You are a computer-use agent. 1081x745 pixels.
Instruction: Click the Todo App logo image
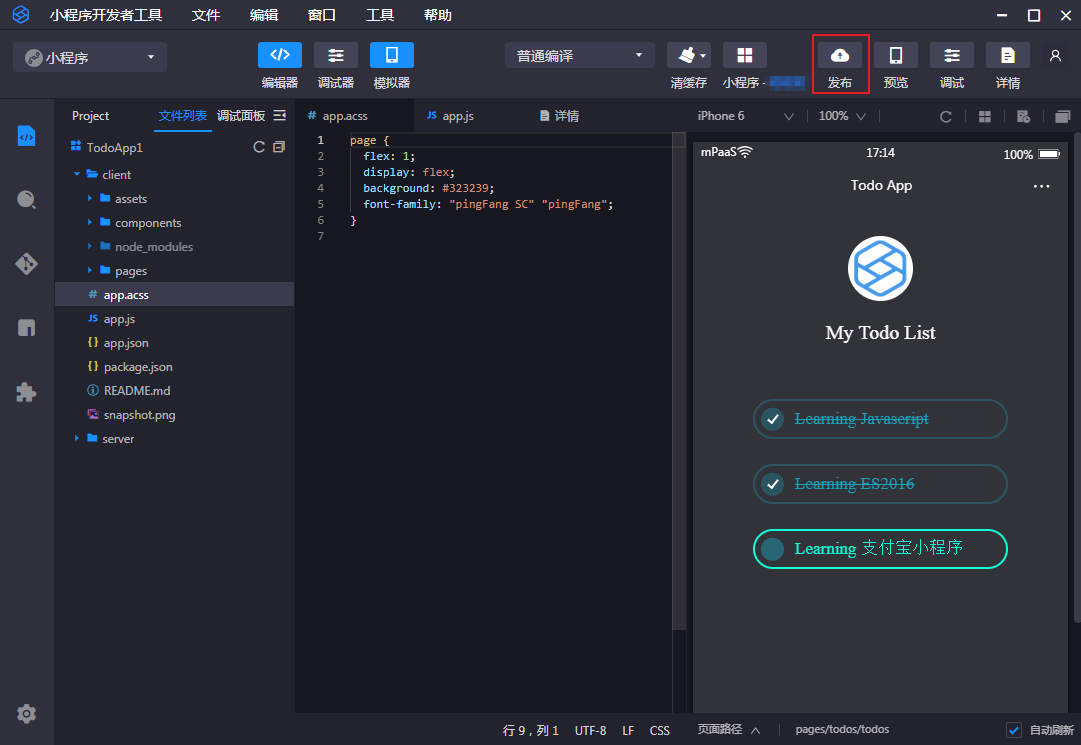pyautogui.click(x=880, y=269)
